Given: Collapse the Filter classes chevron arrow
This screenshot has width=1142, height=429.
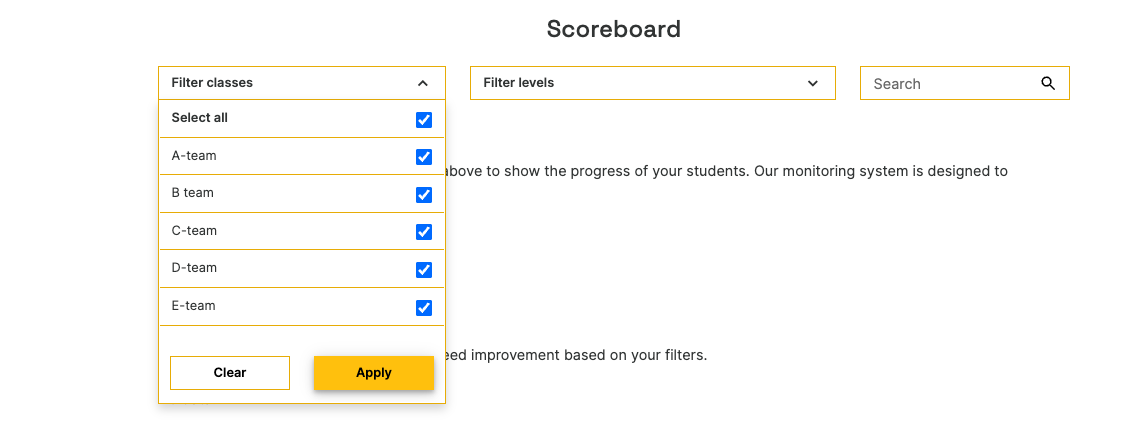Looking at the screenshot, I should coord(423,84).
